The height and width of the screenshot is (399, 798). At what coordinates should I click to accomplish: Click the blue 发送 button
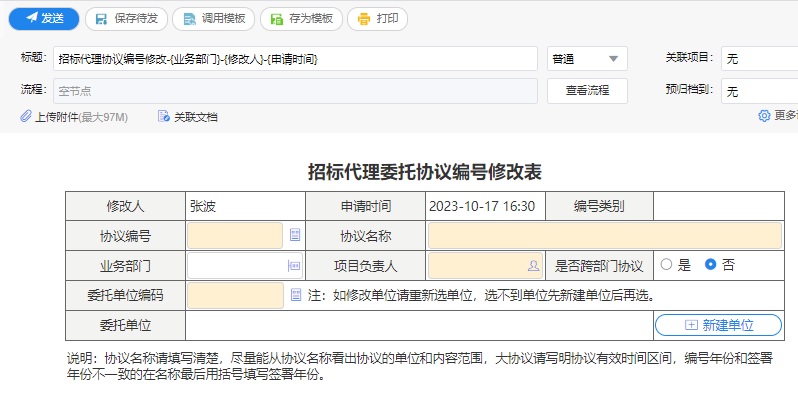pos(44,19)
